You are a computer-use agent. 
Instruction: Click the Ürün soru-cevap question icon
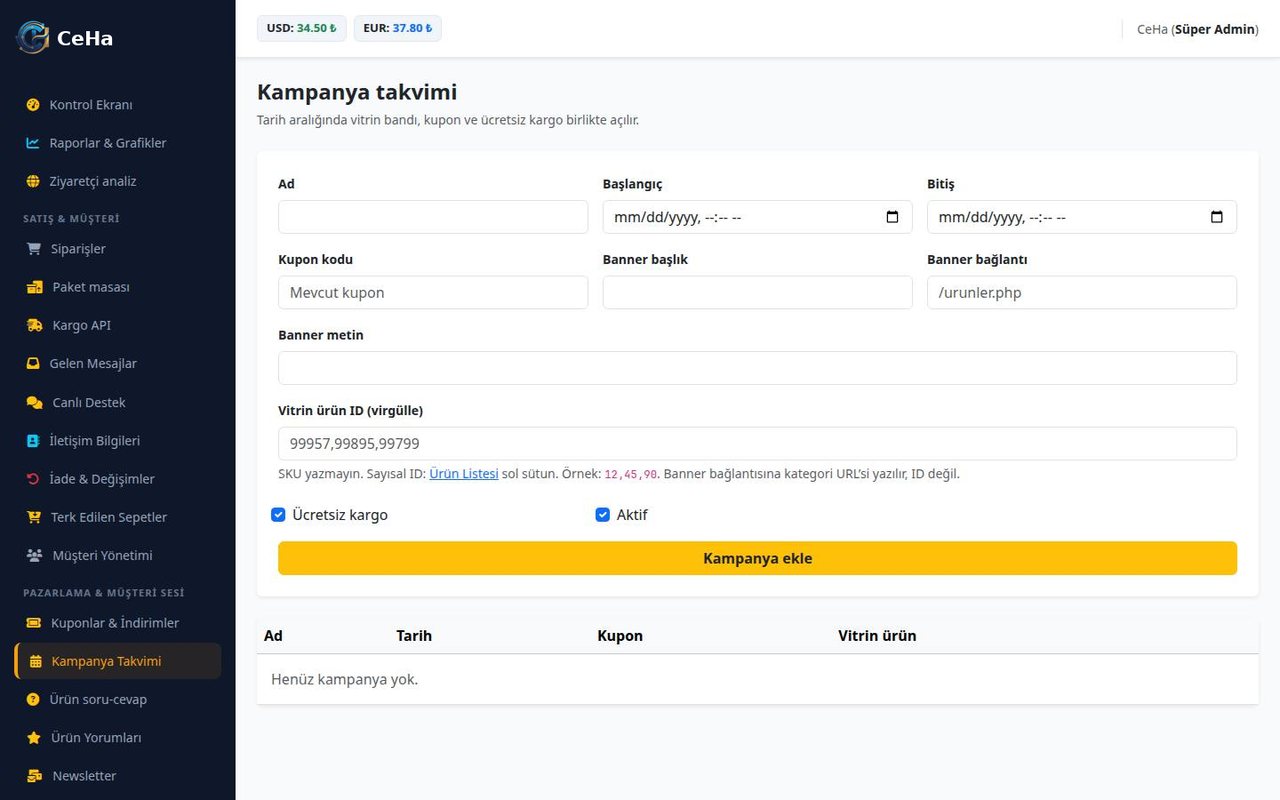coord(33,699)
